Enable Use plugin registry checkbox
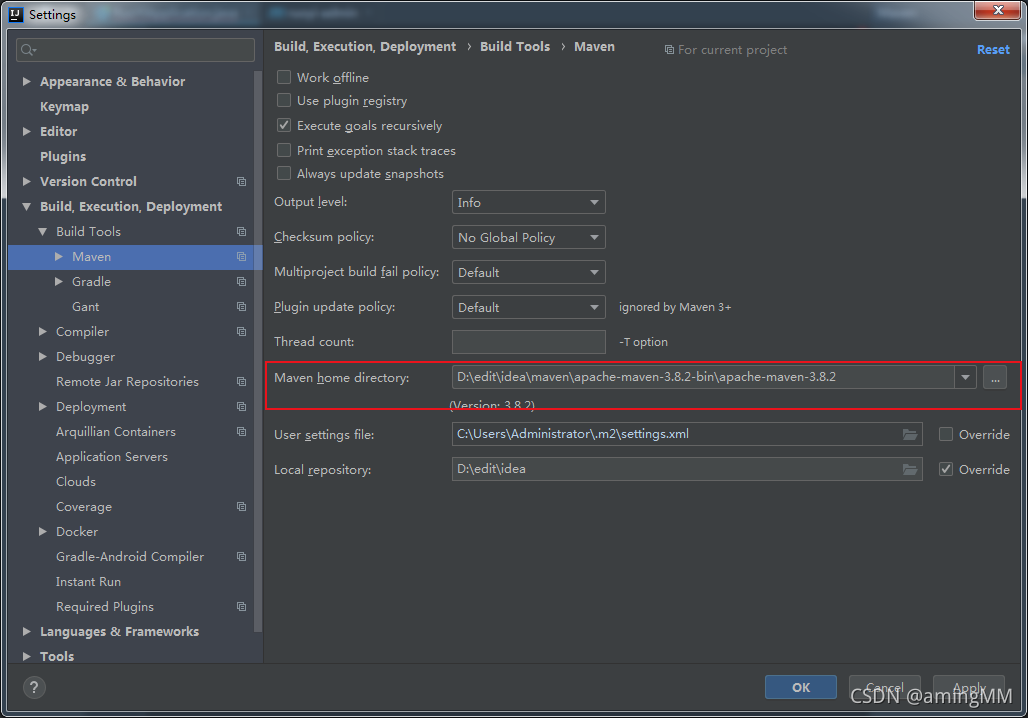Viewport: 1028px width, 718px height. point(284,100)
